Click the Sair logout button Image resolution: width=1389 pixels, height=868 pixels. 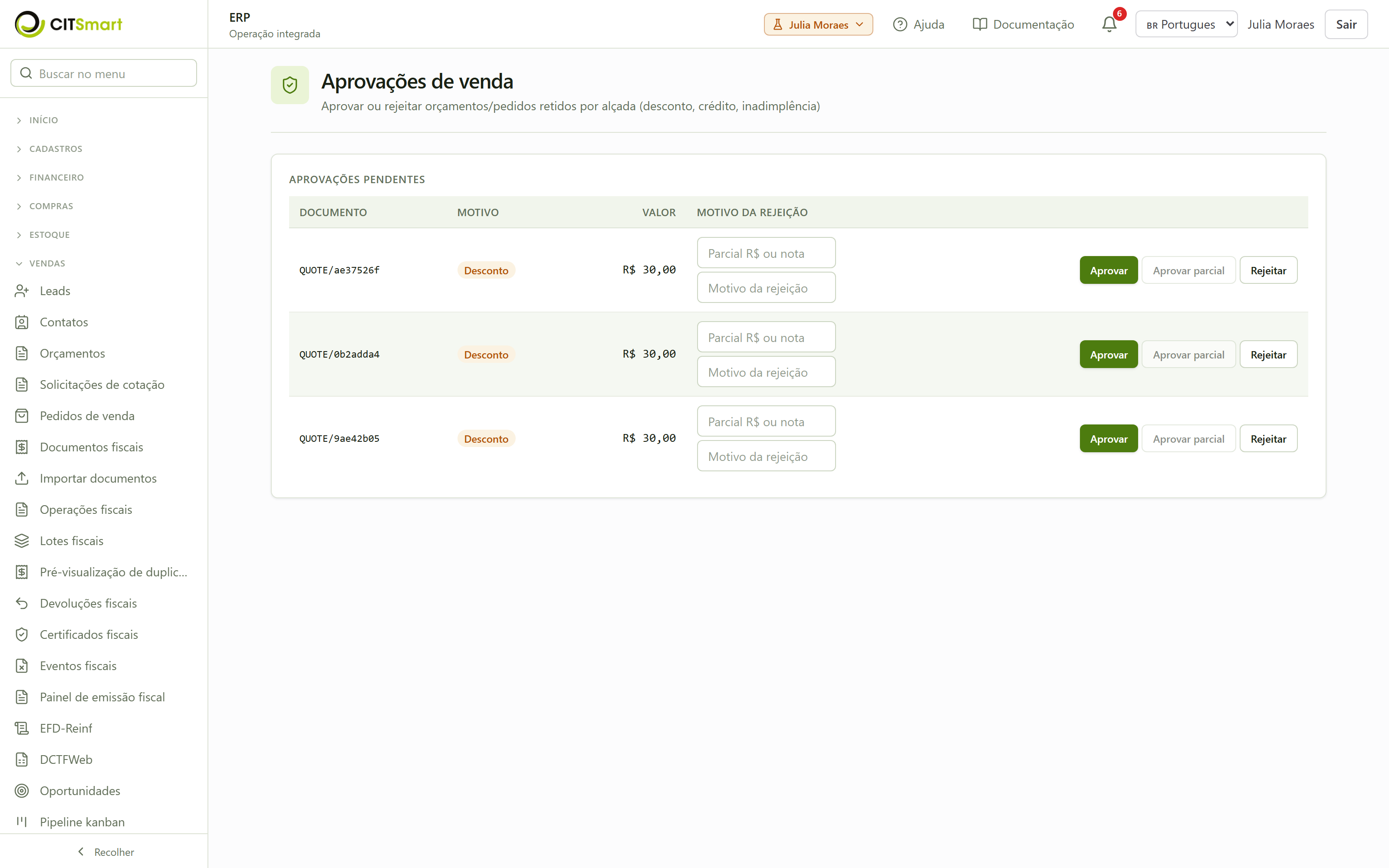[x=1346, y=24]
